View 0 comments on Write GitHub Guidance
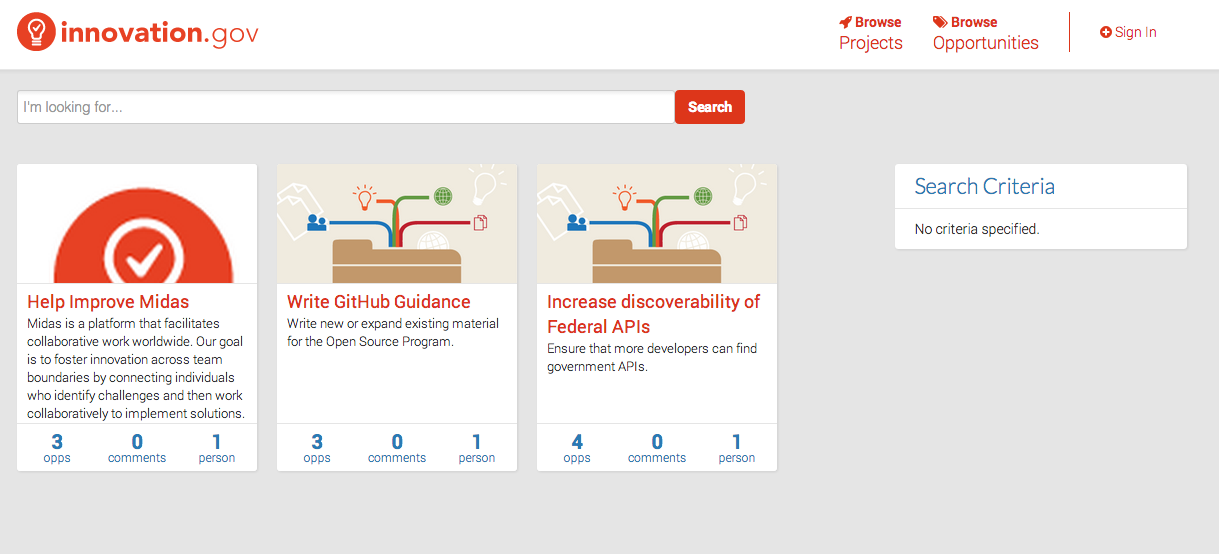This screenshot has width=1219, height=554. click(x=397, y=447)
